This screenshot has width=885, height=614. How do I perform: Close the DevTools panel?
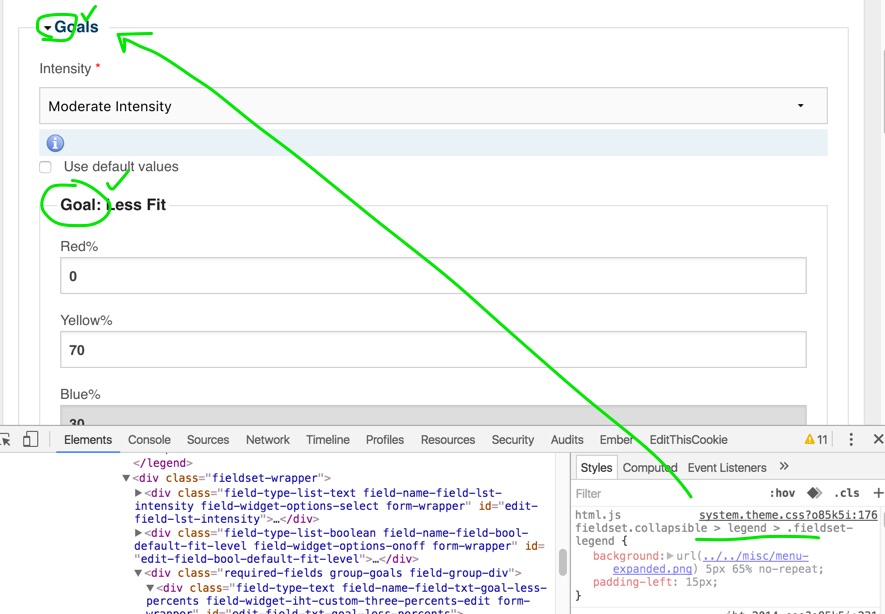878,440
